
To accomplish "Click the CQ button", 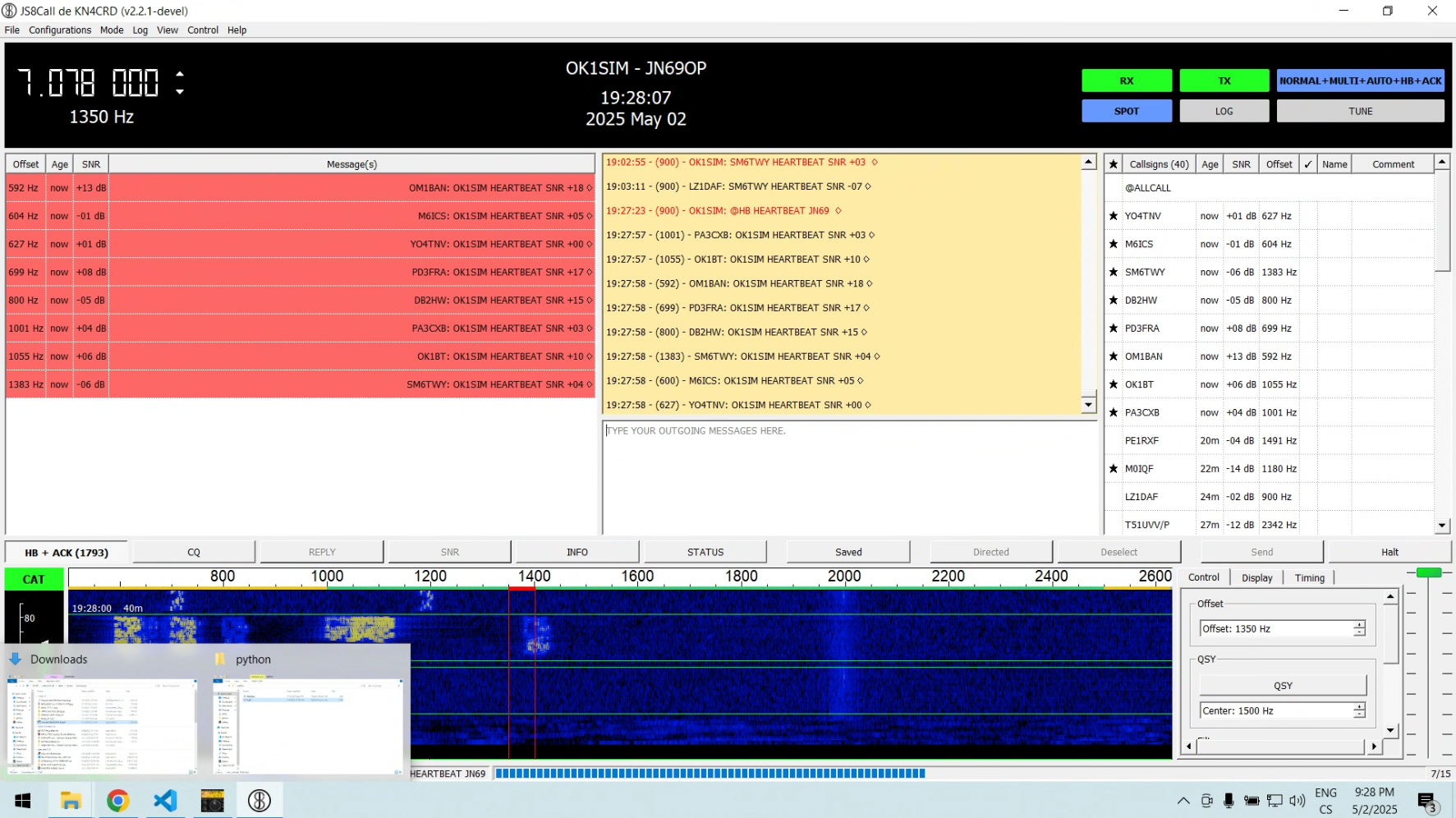I will [194, 553].
